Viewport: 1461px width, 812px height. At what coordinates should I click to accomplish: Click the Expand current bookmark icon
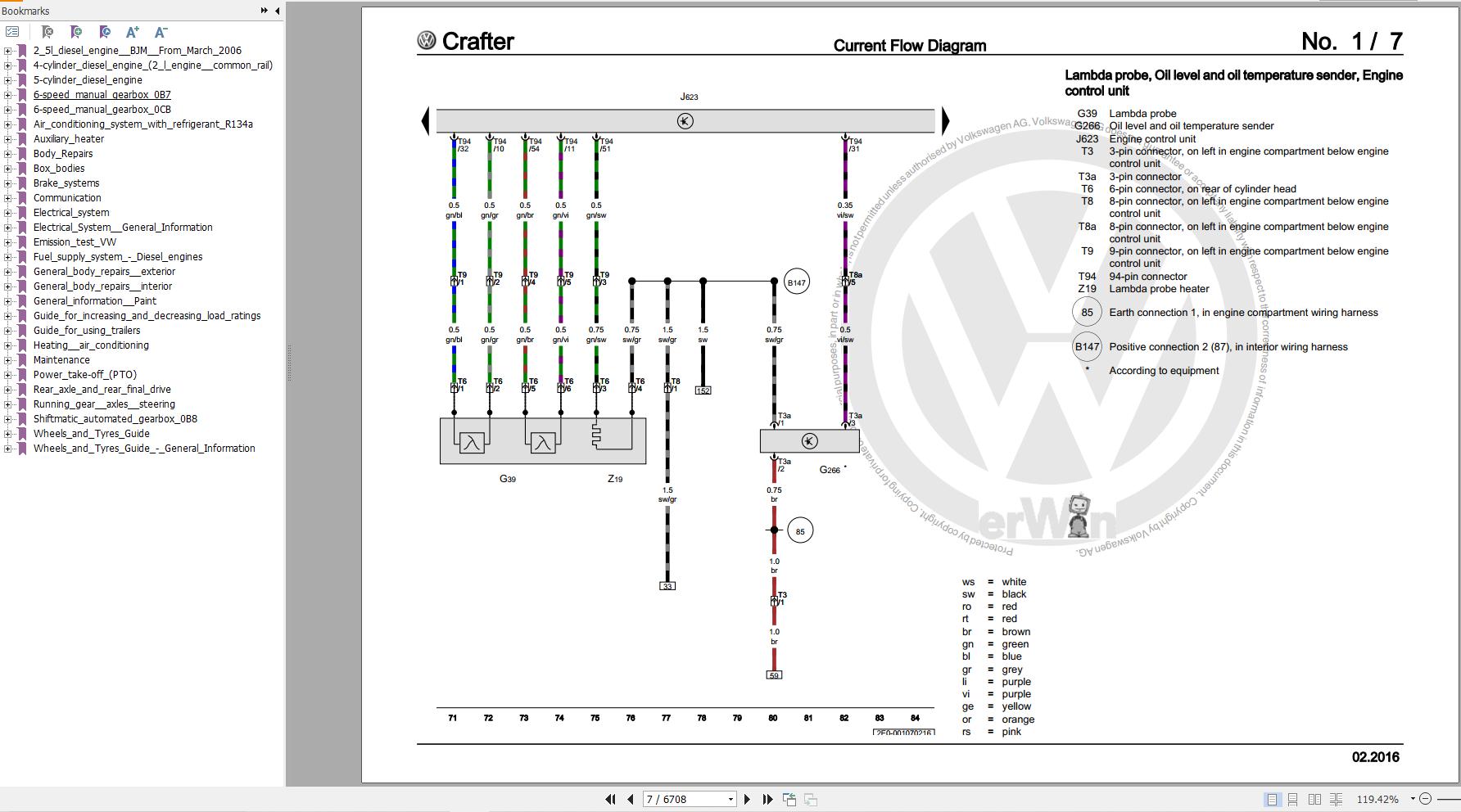(x=105, y=31)
